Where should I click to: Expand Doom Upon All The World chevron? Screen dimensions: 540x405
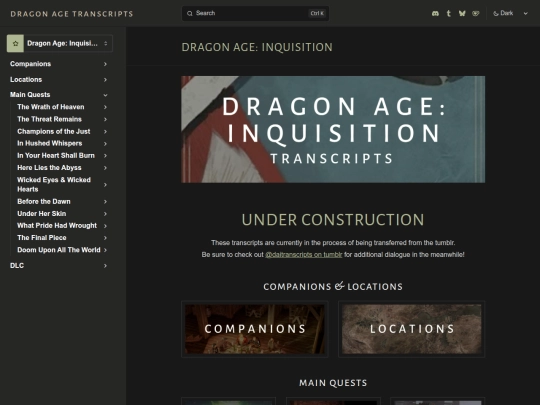coord(105,250)
